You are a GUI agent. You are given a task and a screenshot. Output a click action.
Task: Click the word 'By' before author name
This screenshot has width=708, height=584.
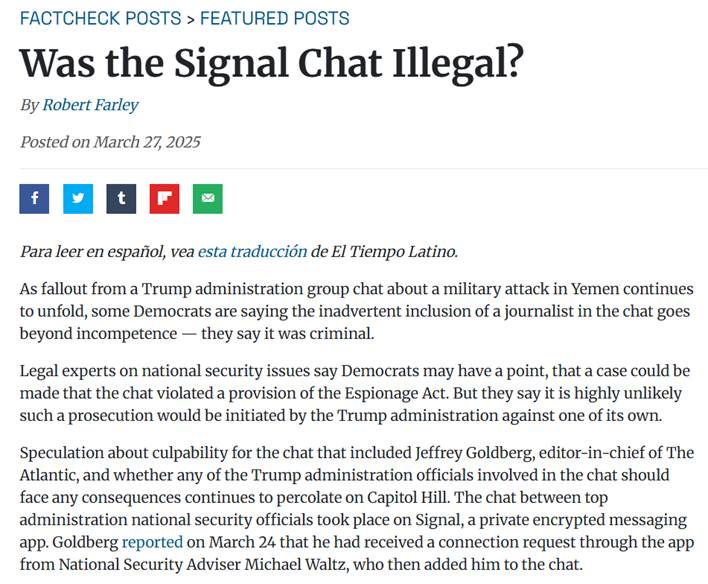(29, 105)
